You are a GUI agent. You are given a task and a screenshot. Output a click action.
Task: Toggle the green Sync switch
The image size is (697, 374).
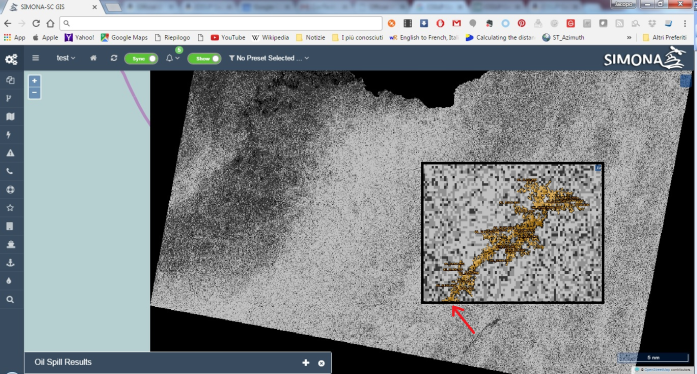point(141,58)
